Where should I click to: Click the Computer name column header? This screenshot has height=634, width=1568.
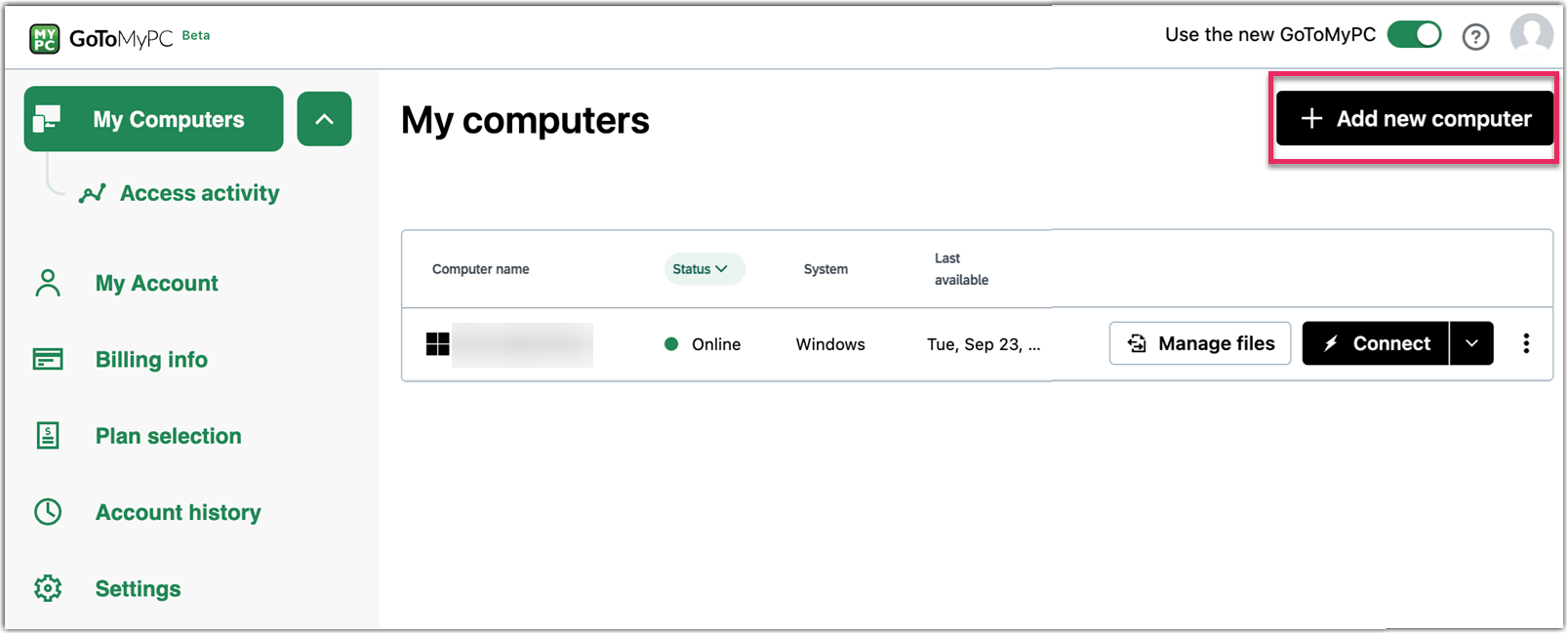(480, 269)
